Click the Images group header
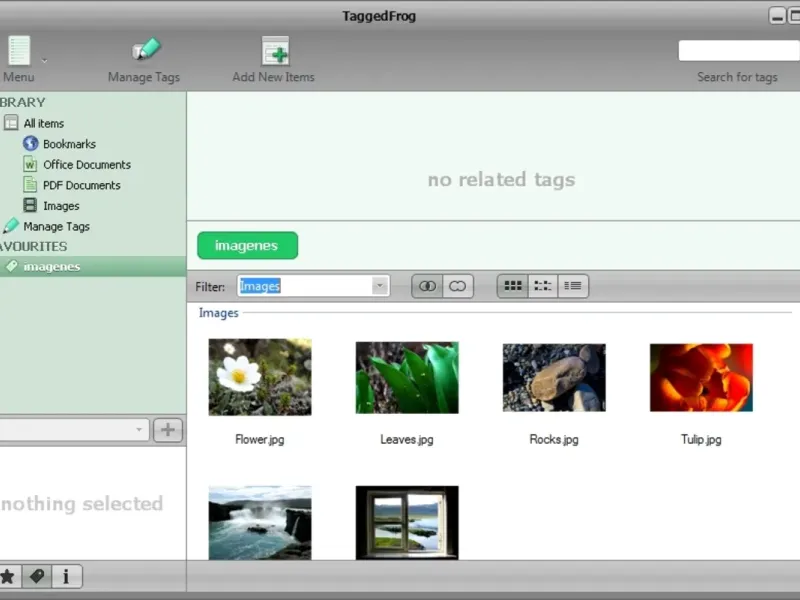The image size is (800, 600). pyautogui.click(x=218, y=313)
